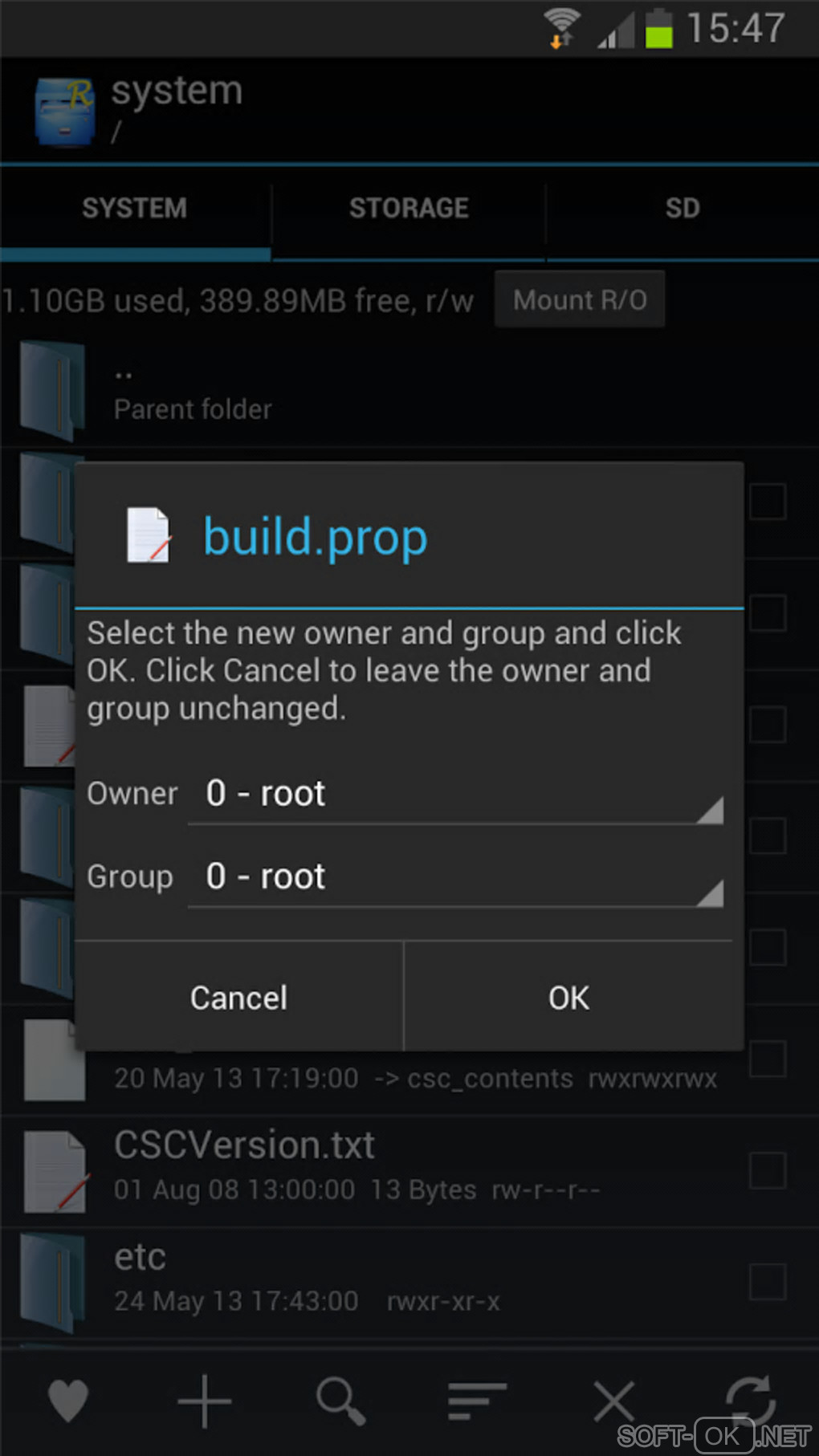The width and height of the screenshot is (819, 1456).
Task: Tap the refresh icon
Action: (751, 1399)
